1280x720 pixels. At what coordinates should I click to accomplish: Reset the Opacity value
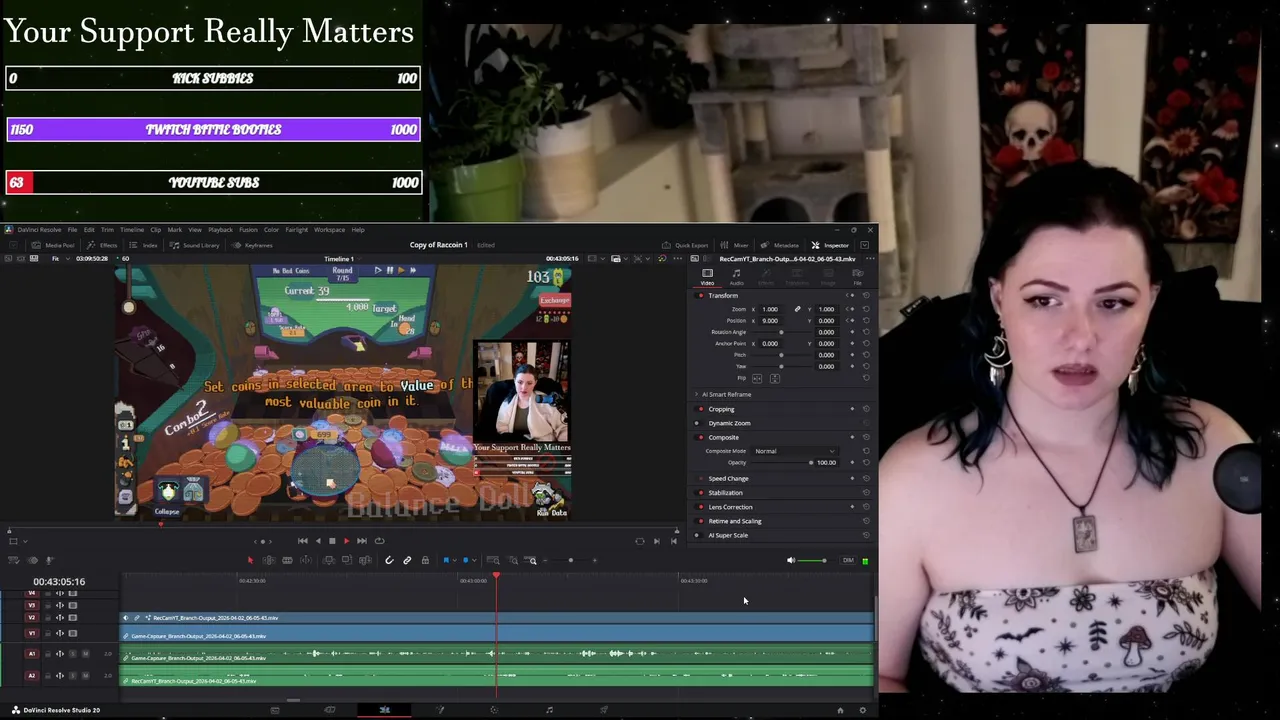tap(866, 462)
